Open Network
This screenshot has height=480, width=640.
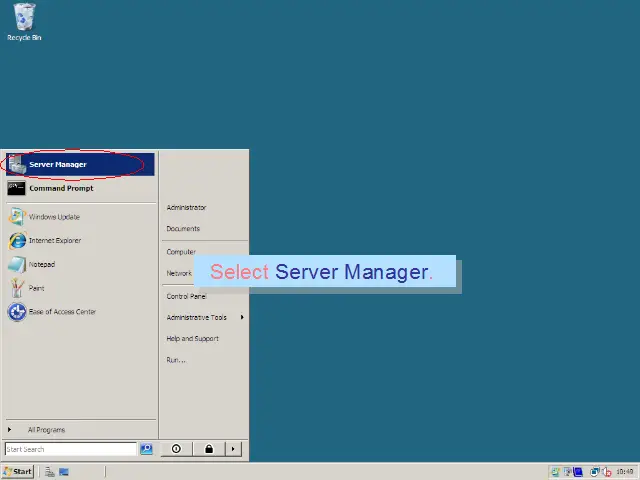179,273
